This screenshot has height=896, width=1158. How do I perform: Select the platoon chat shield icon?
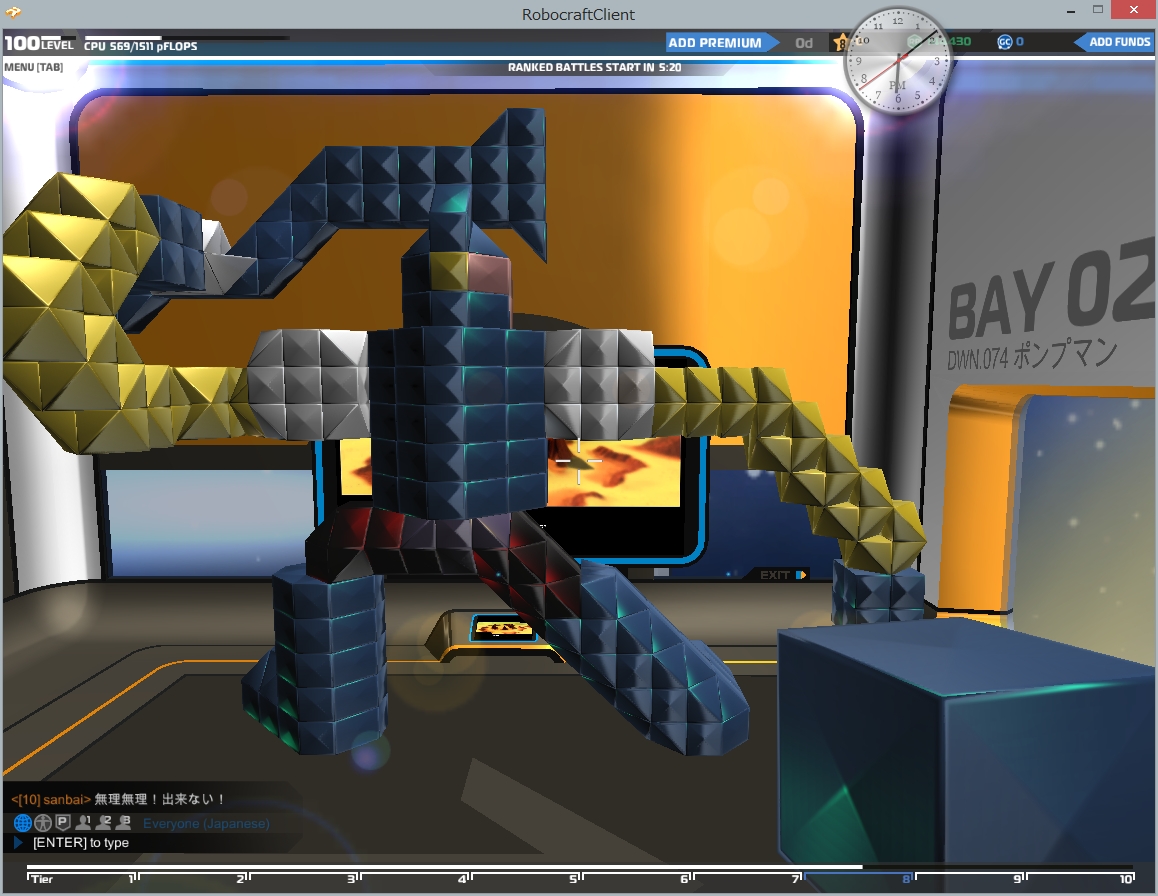point(63,821)
